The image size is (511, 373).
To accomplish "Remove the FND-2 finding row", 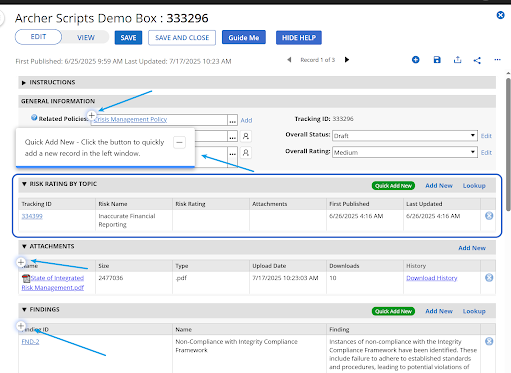I will [x=489, y=341].
